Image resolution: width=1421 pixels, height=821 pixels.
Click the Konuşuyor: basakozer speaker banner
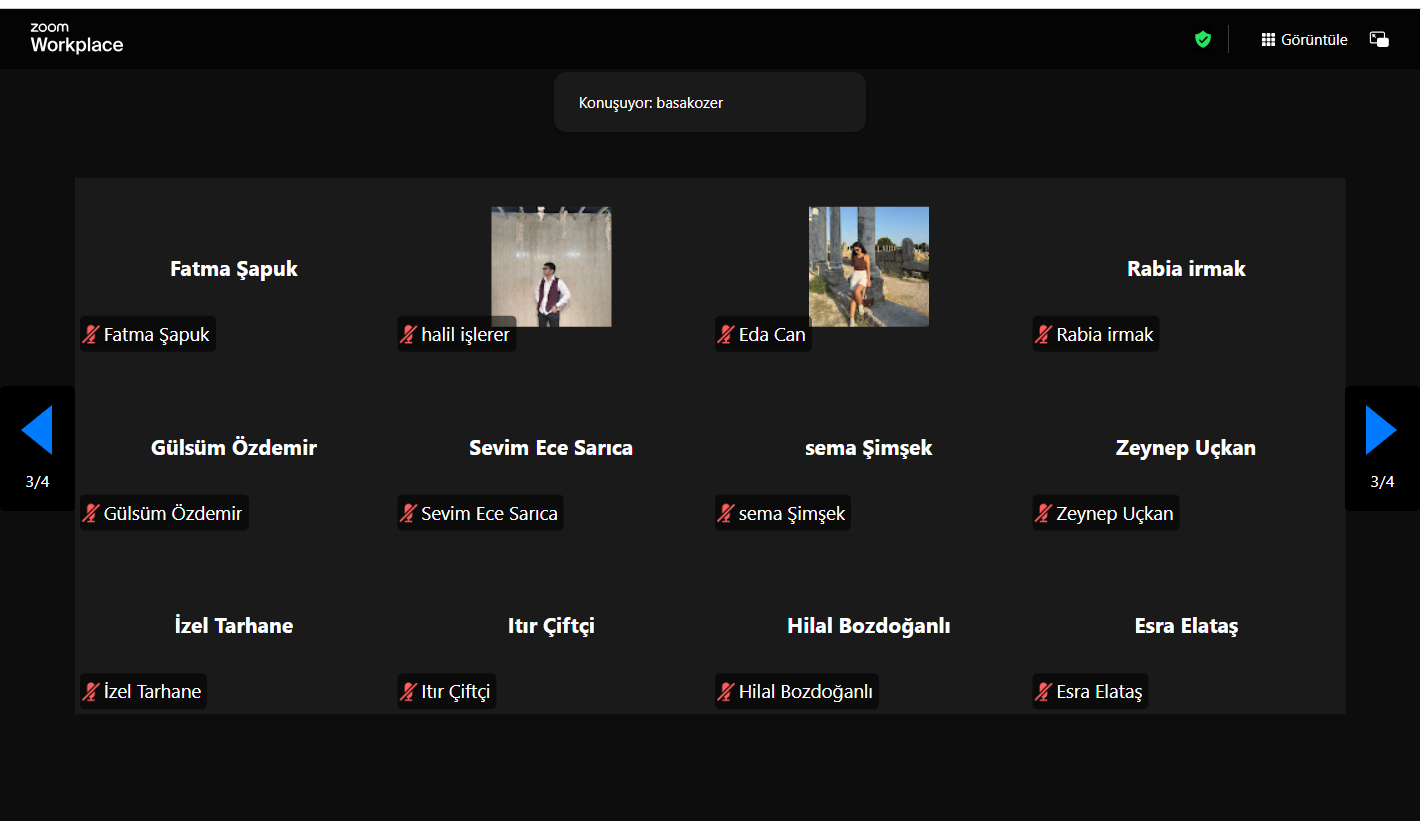709,103
